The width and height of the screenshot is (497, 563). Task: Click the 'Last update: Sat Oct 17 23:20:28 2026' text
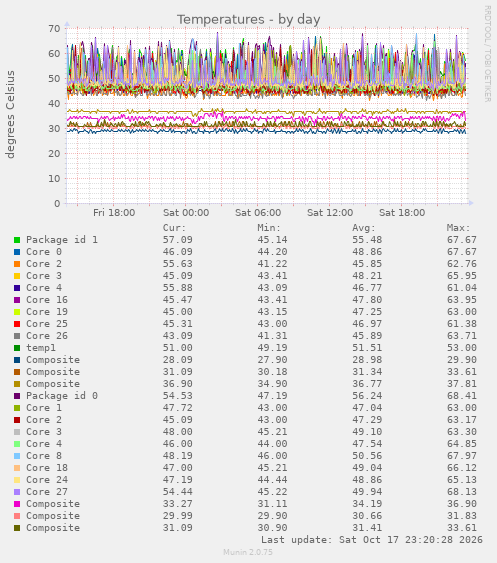tap(372, 540)
